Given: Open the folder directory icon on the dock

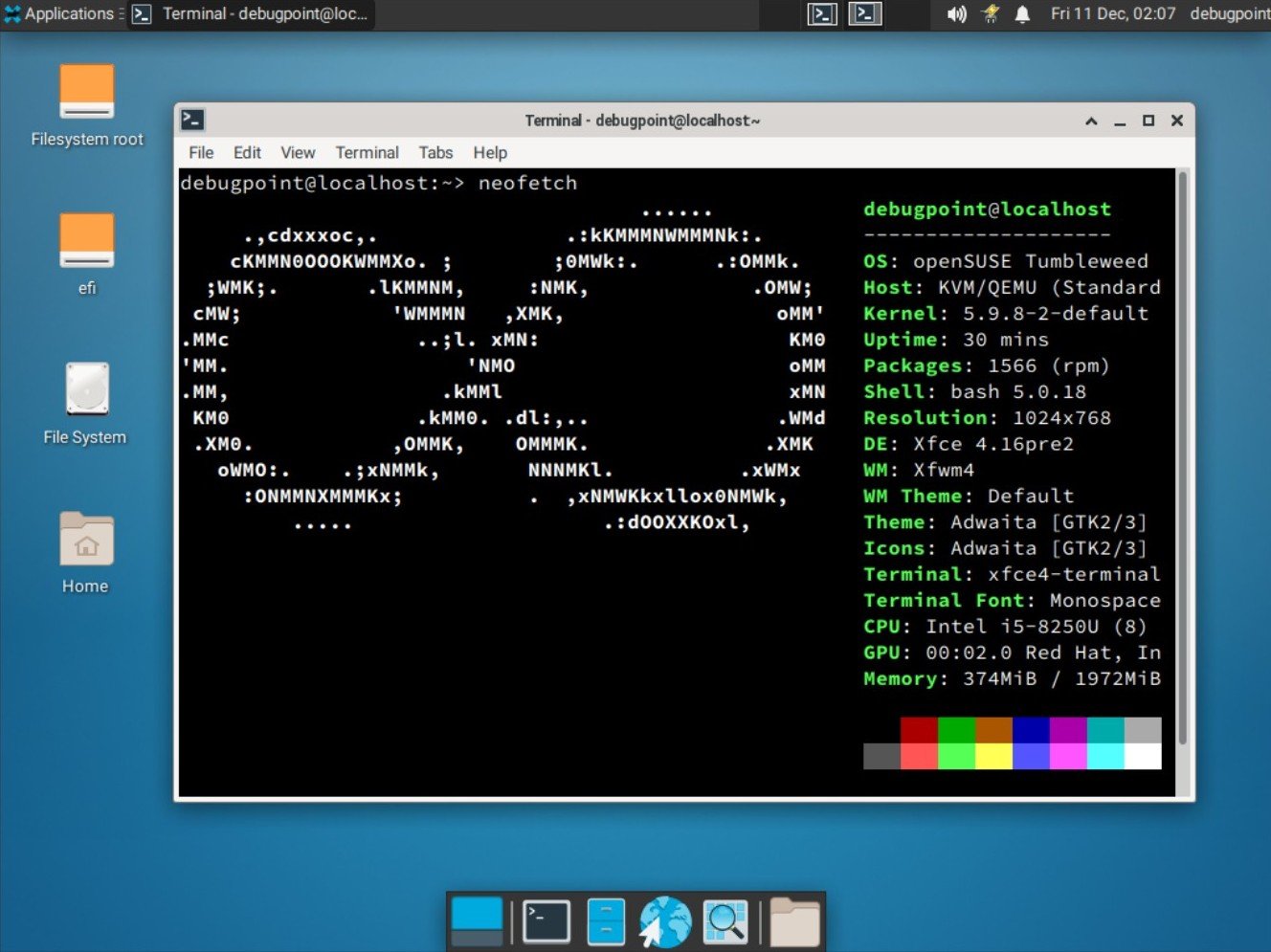Looking at the screenshot, I should [794, 920].
